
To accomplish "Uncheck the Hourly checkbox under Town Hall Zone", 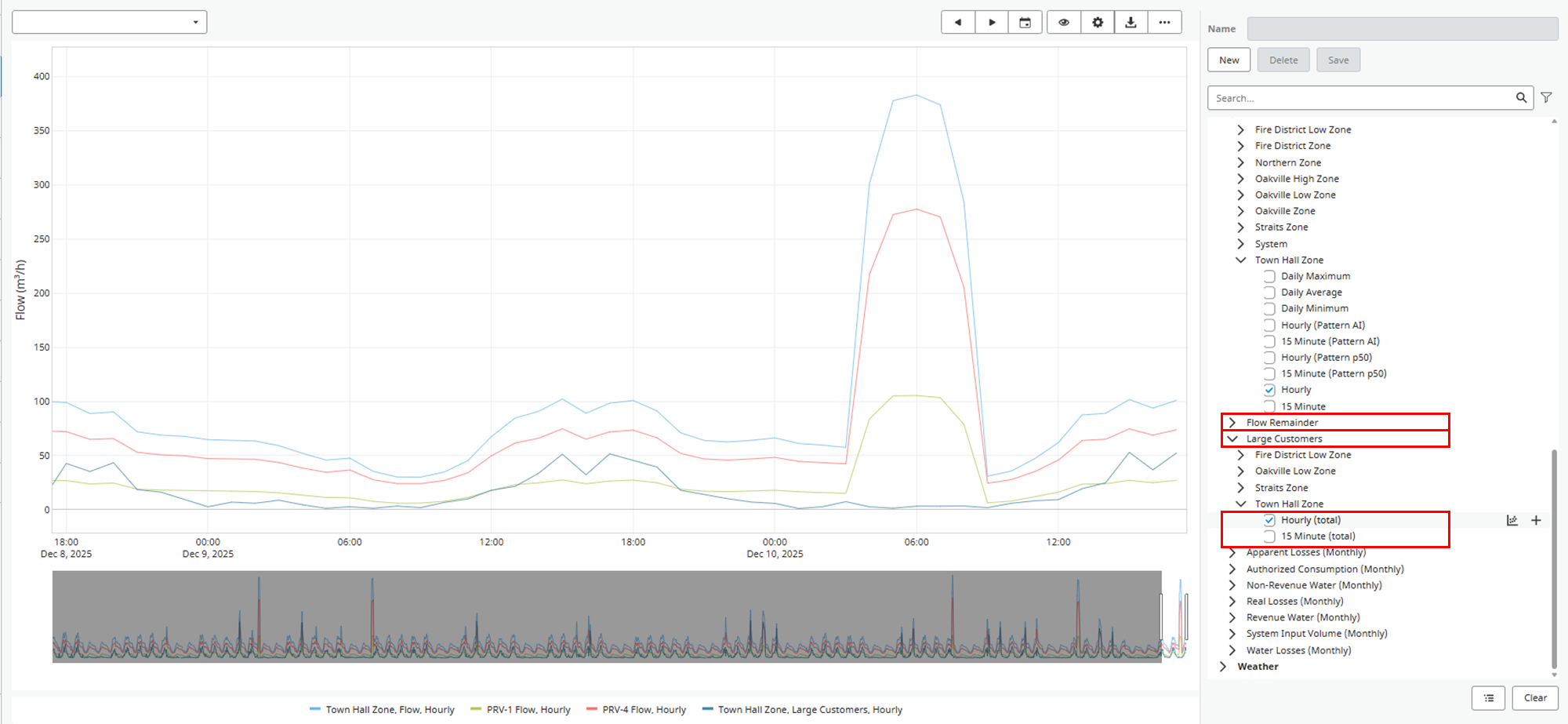I will [x=1269, y=390].
